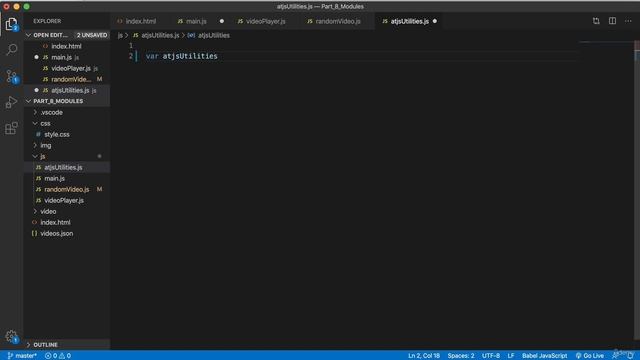Change file encoding UTF-8
This screenshot has height=360, width=640.
pos(491,356)
